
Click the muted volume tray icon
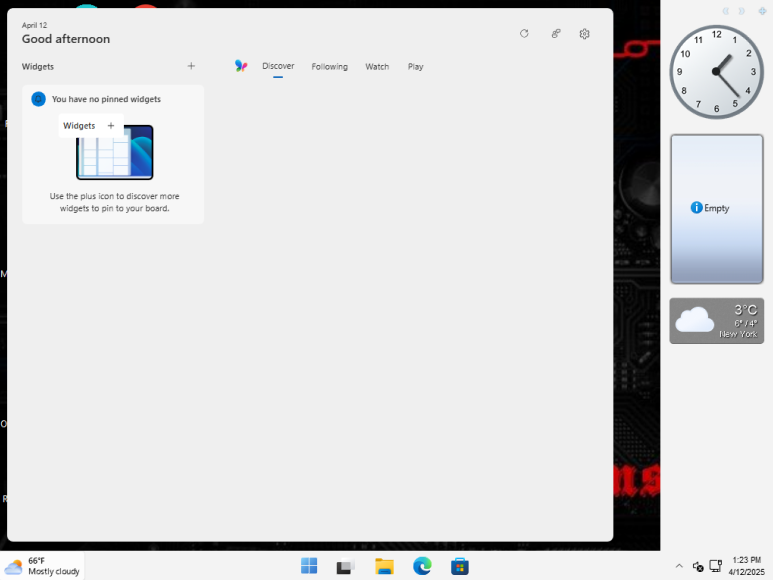click(698, 567)
